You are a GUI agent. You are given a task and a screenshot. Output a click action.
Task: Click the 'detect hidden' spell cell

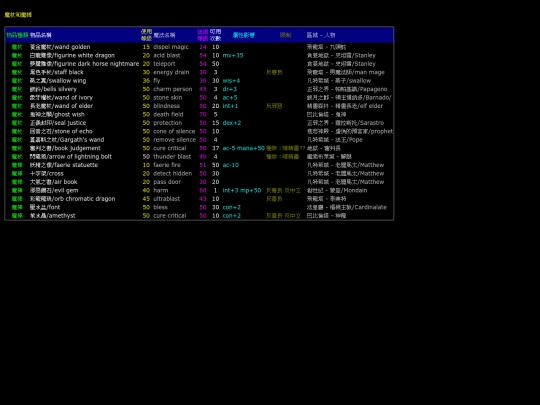(172, 174)
